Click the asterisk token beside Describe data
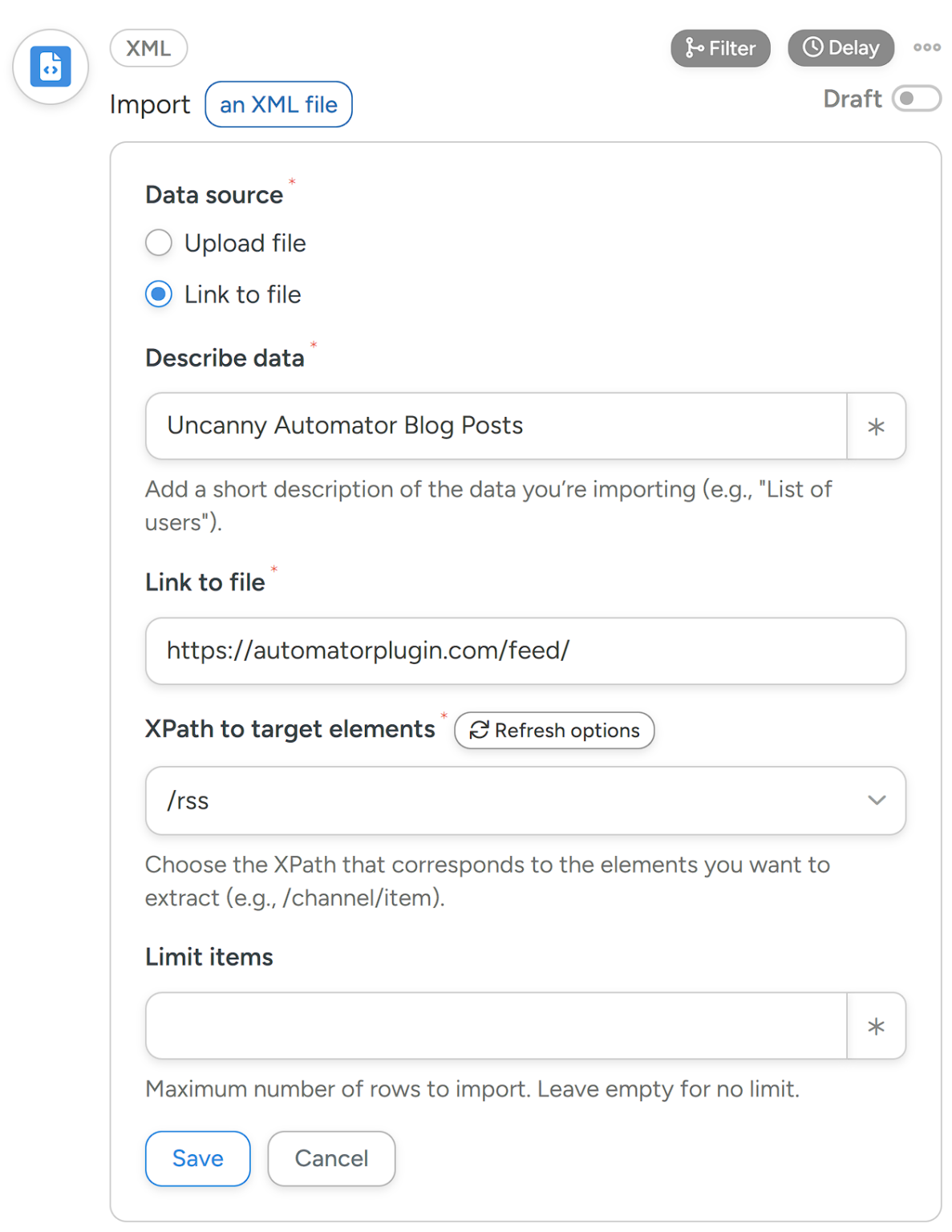Screen dimensions: 952x1232 [876, 426]
